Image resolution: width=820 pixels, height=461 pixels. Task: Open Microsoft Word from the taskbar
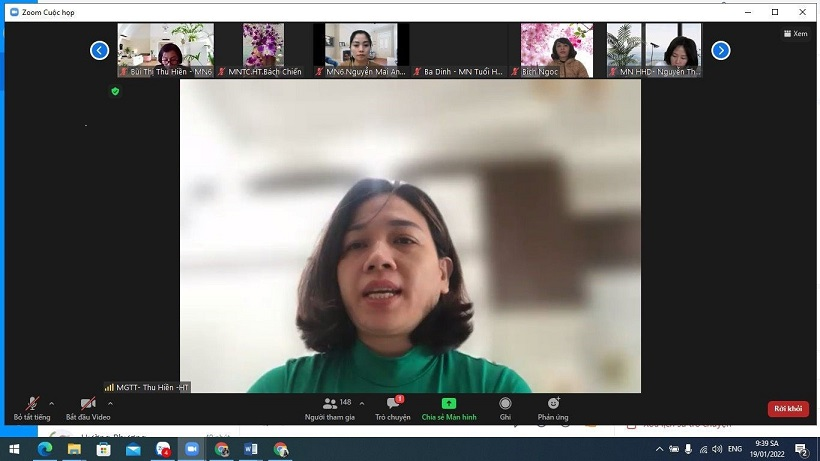[x=251, y=450]
